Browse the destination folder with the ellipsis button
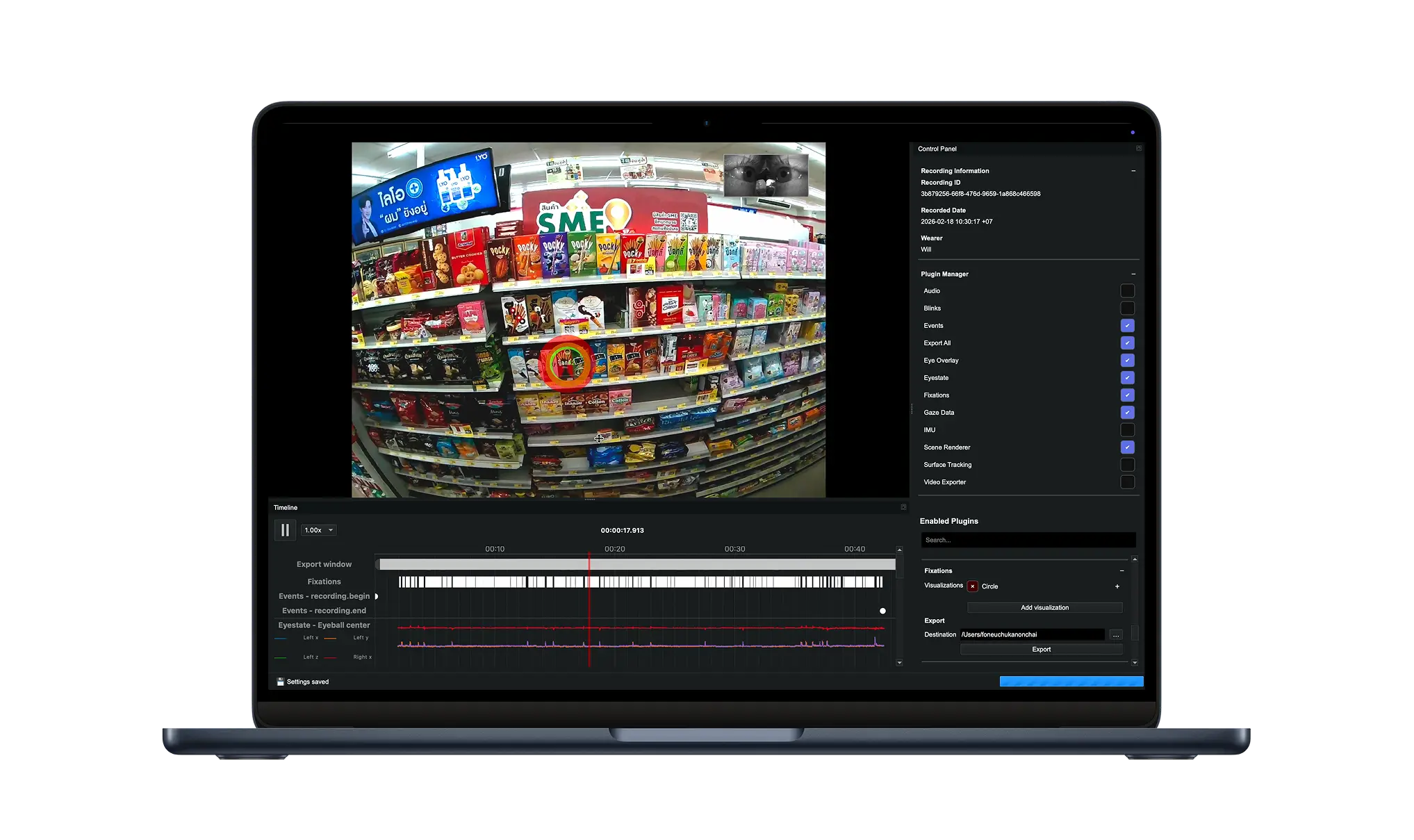1414x840 pixels. click(1116, 635)
